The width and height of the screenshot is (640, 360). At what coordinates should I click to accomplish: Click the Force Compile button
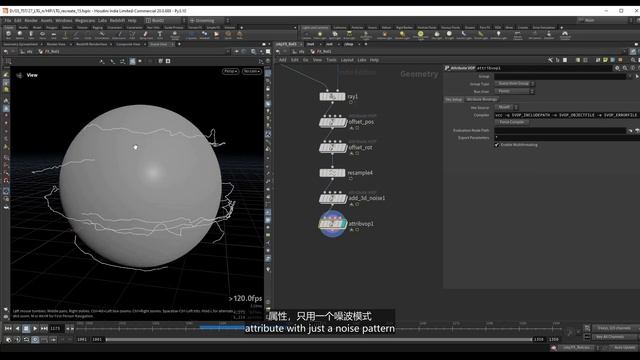click(x=512, y=122)
